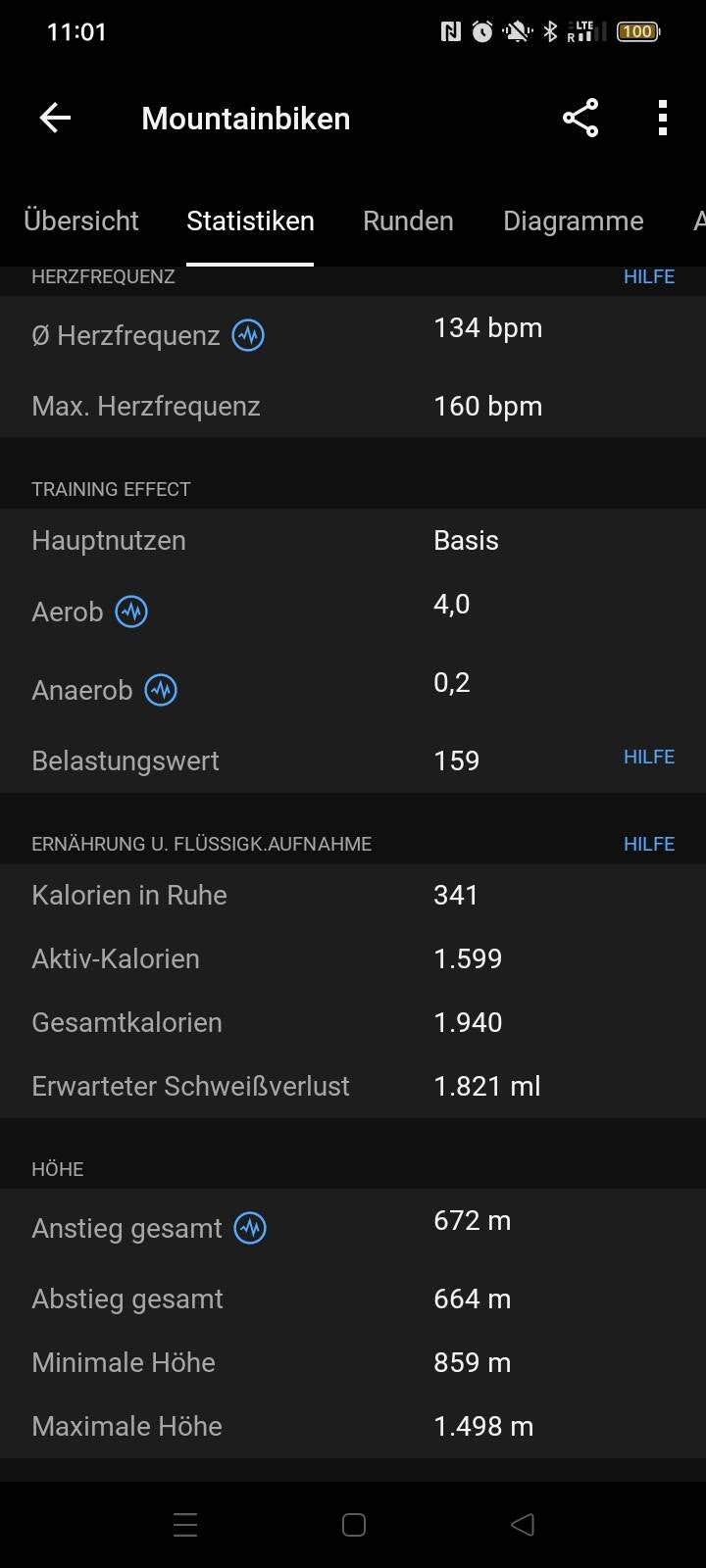The height and width of the screenshot is (1568, 706).
Task: Switch to the Runden tab
Action: point(408,220)
